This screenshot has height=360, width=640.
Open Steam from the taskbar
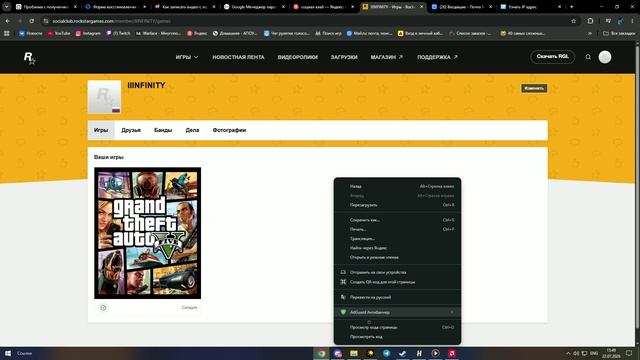click(x=402, y=353)
